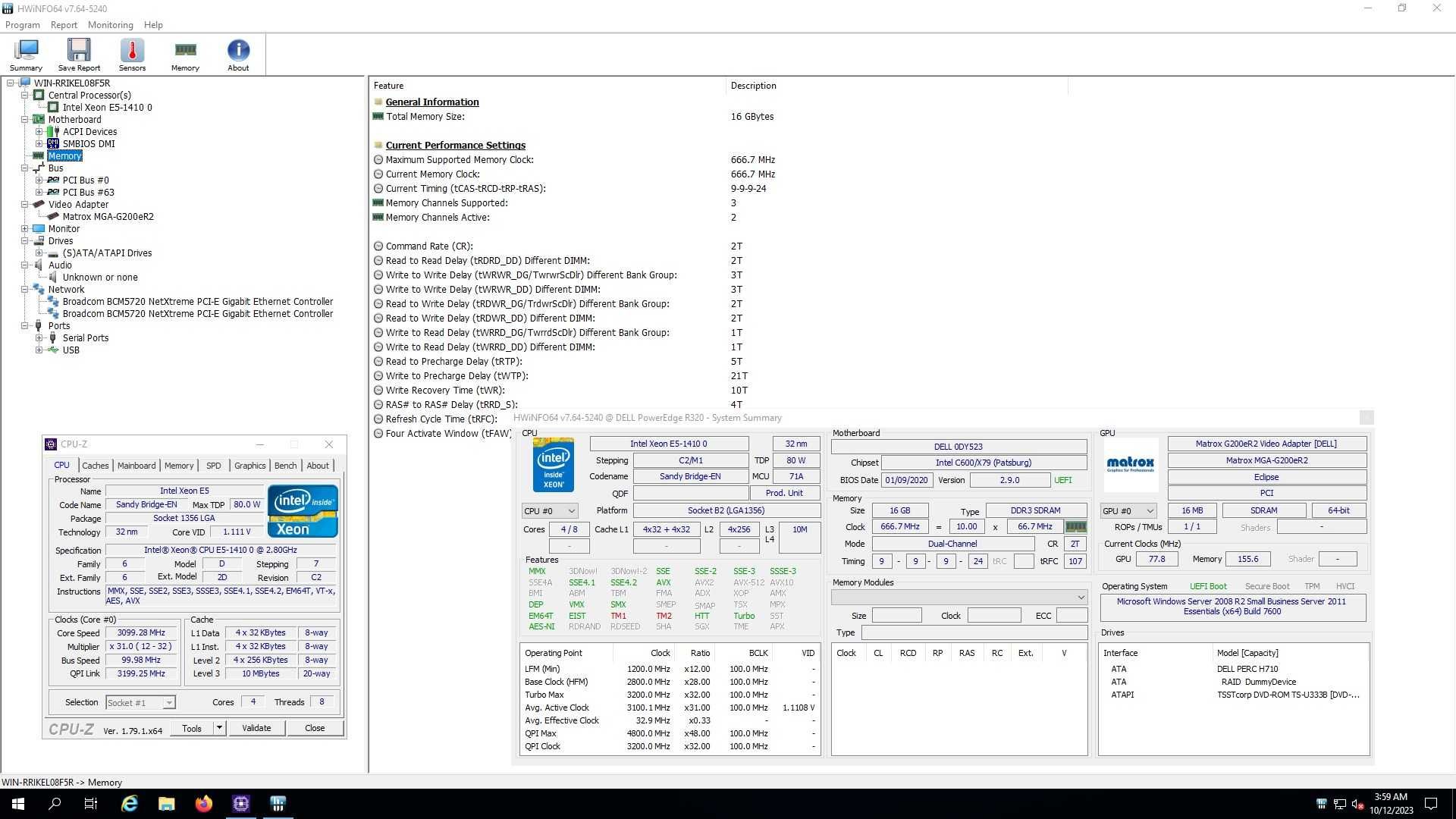
Task: Launch Firefox from taskbar
Action: [204, 804]
